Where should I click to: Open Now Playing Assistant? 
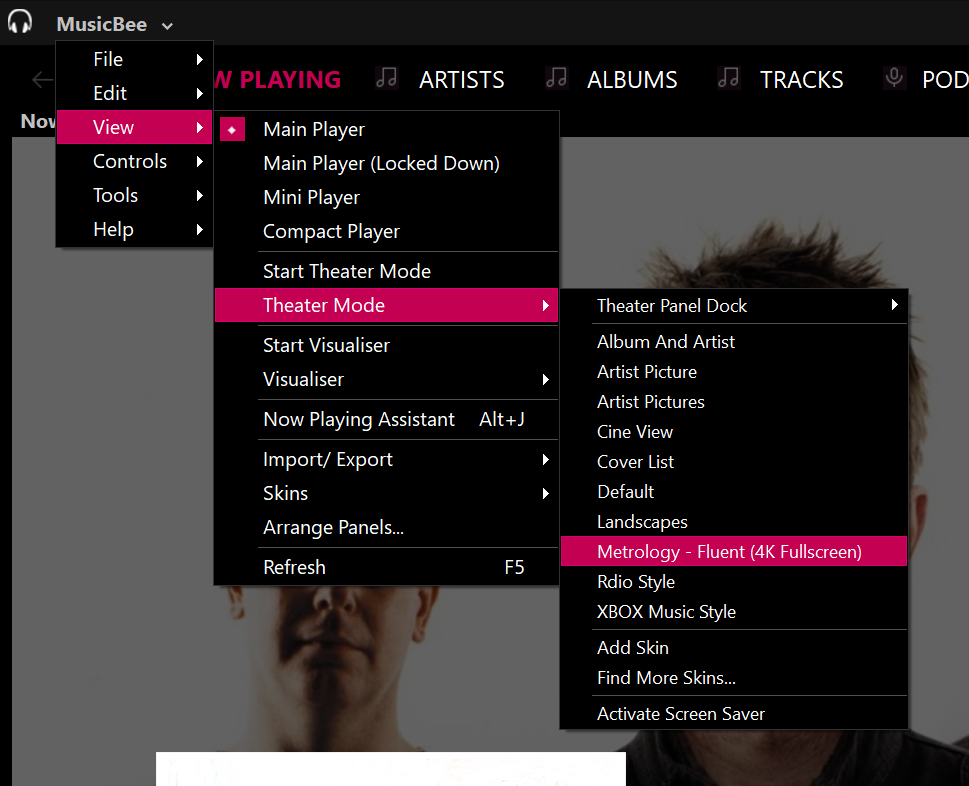[386, 420]
